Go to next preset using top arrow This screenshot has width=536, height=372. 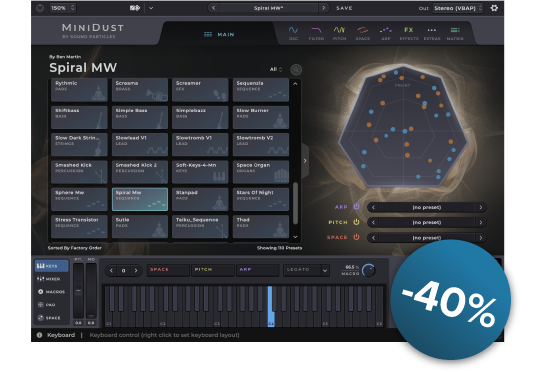[323, 8]
